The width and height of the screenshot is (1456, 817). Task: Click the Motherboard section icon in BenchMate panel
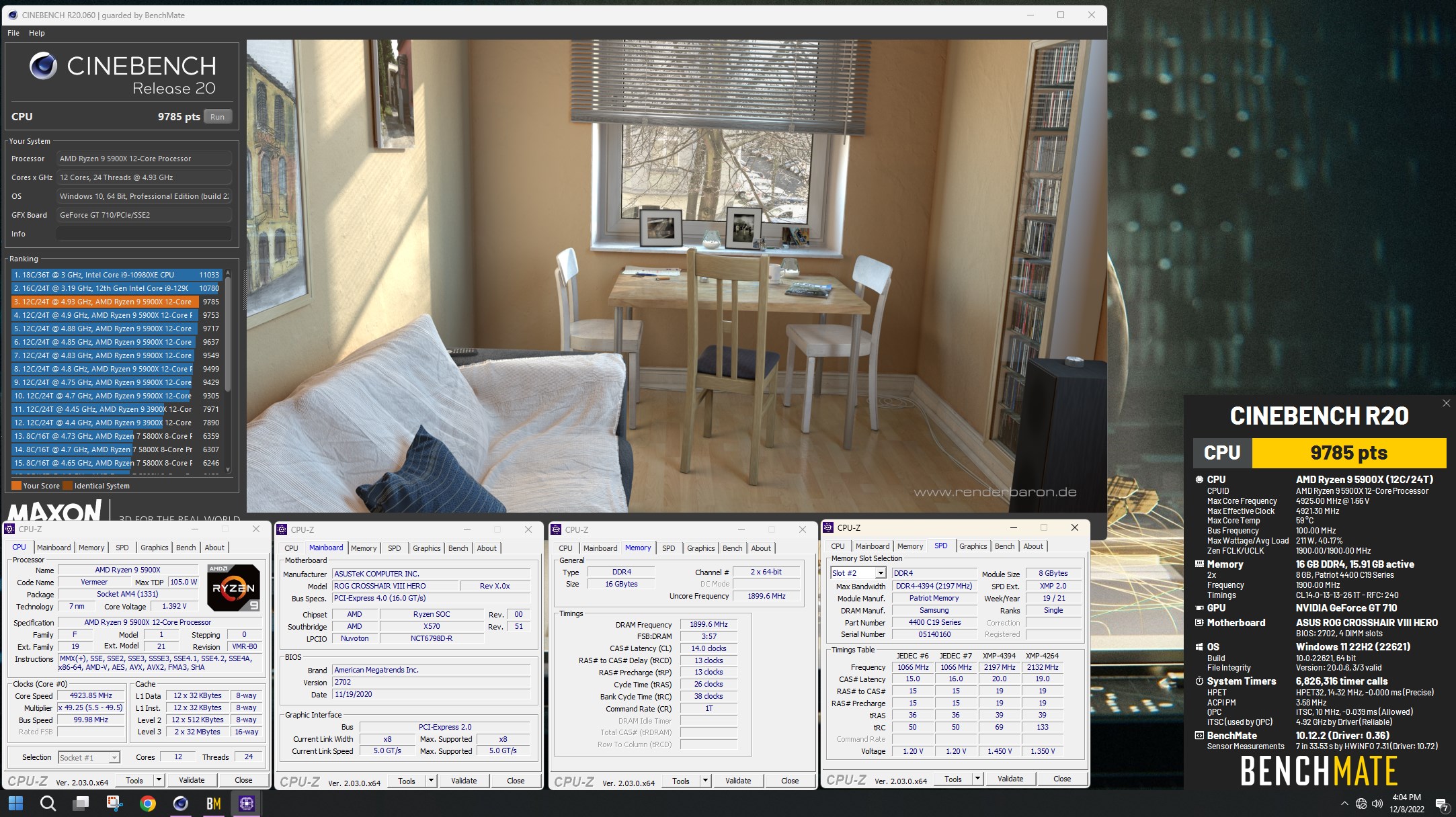[1199, 623]
